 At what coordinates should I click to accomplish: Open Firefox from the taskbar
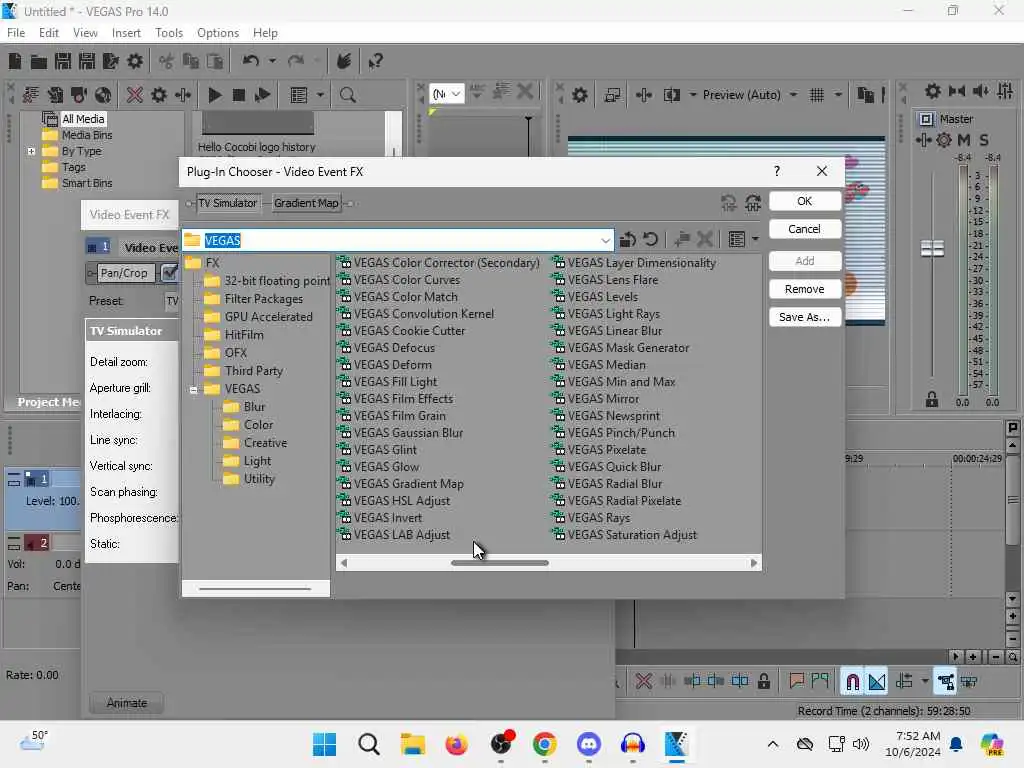point(456,744)
